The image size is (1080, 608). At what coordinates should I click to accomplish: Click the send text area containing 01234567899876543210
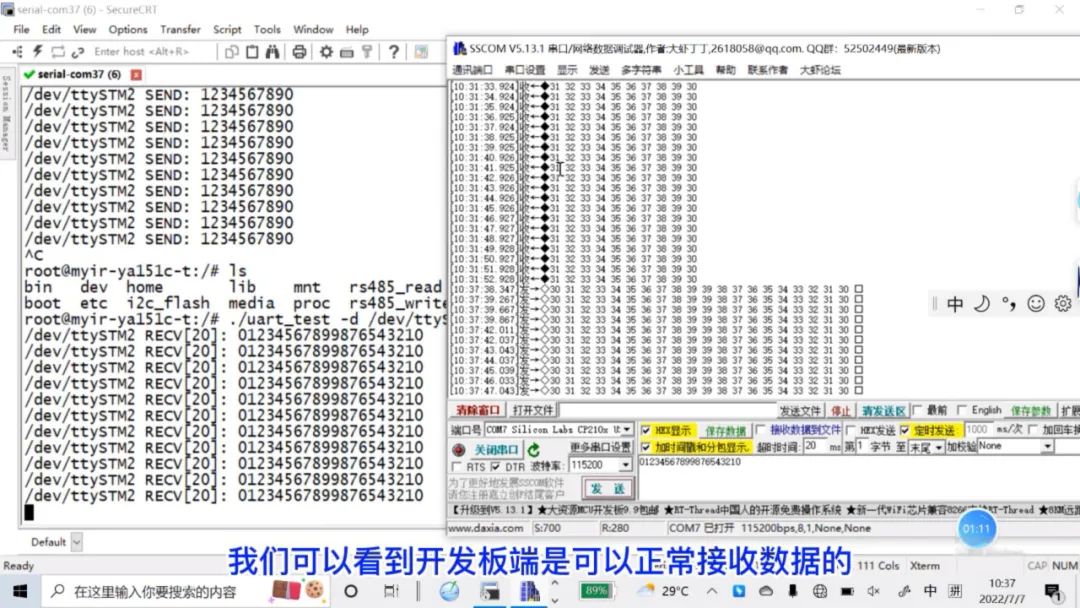tap(859, 477)
